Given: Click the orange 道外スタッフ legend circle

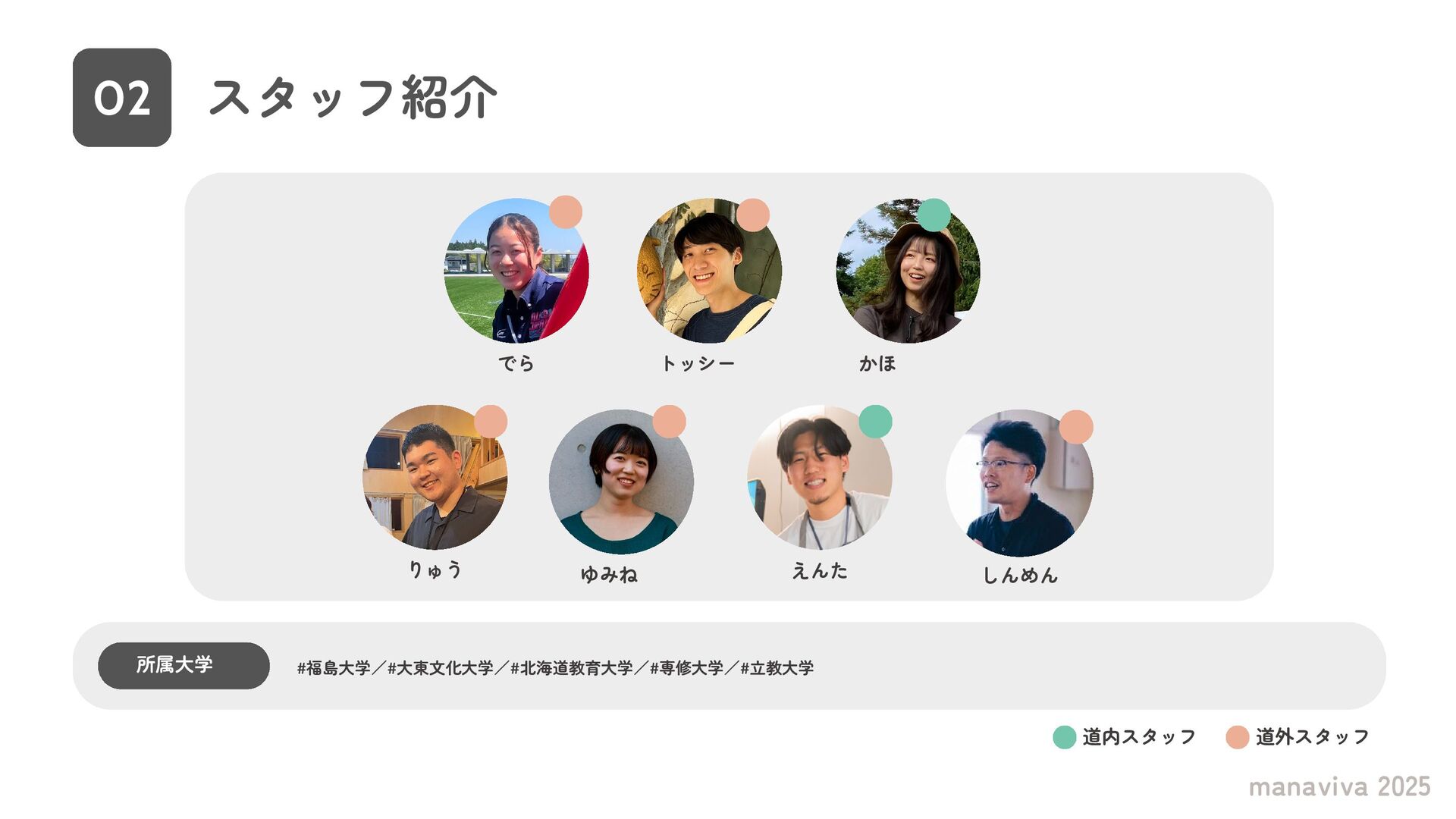Looking at the screenshot, I should click(x=1238, y=737).
